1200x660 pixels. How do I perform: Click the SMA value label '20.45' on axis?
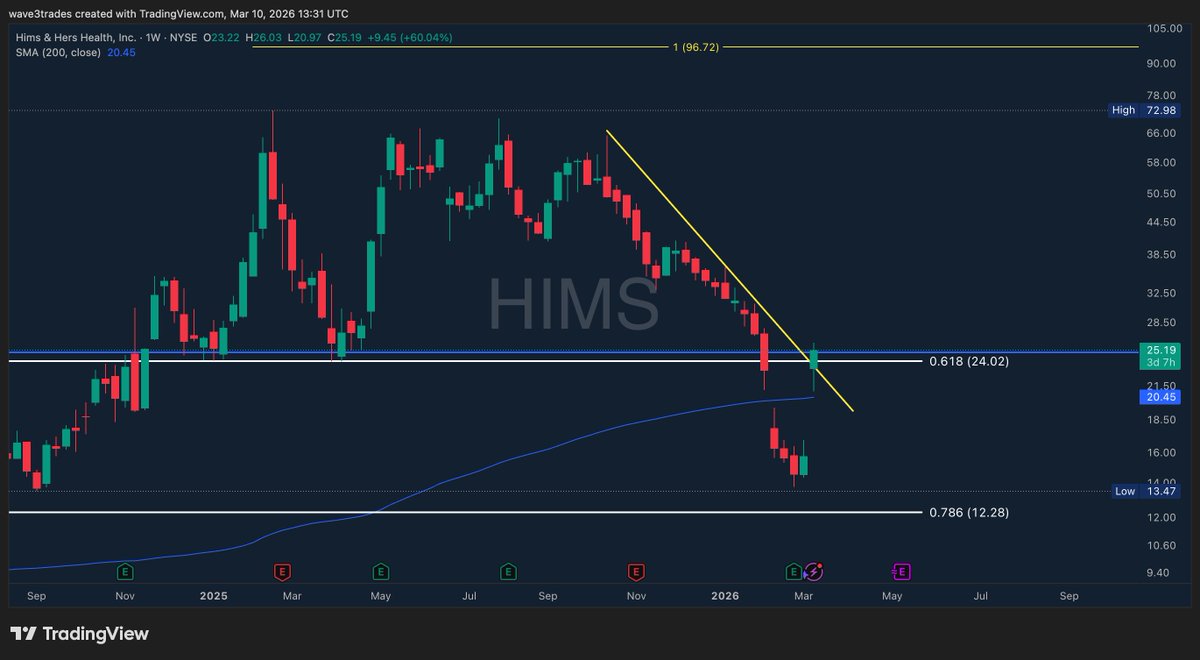tap(1160, 397)
